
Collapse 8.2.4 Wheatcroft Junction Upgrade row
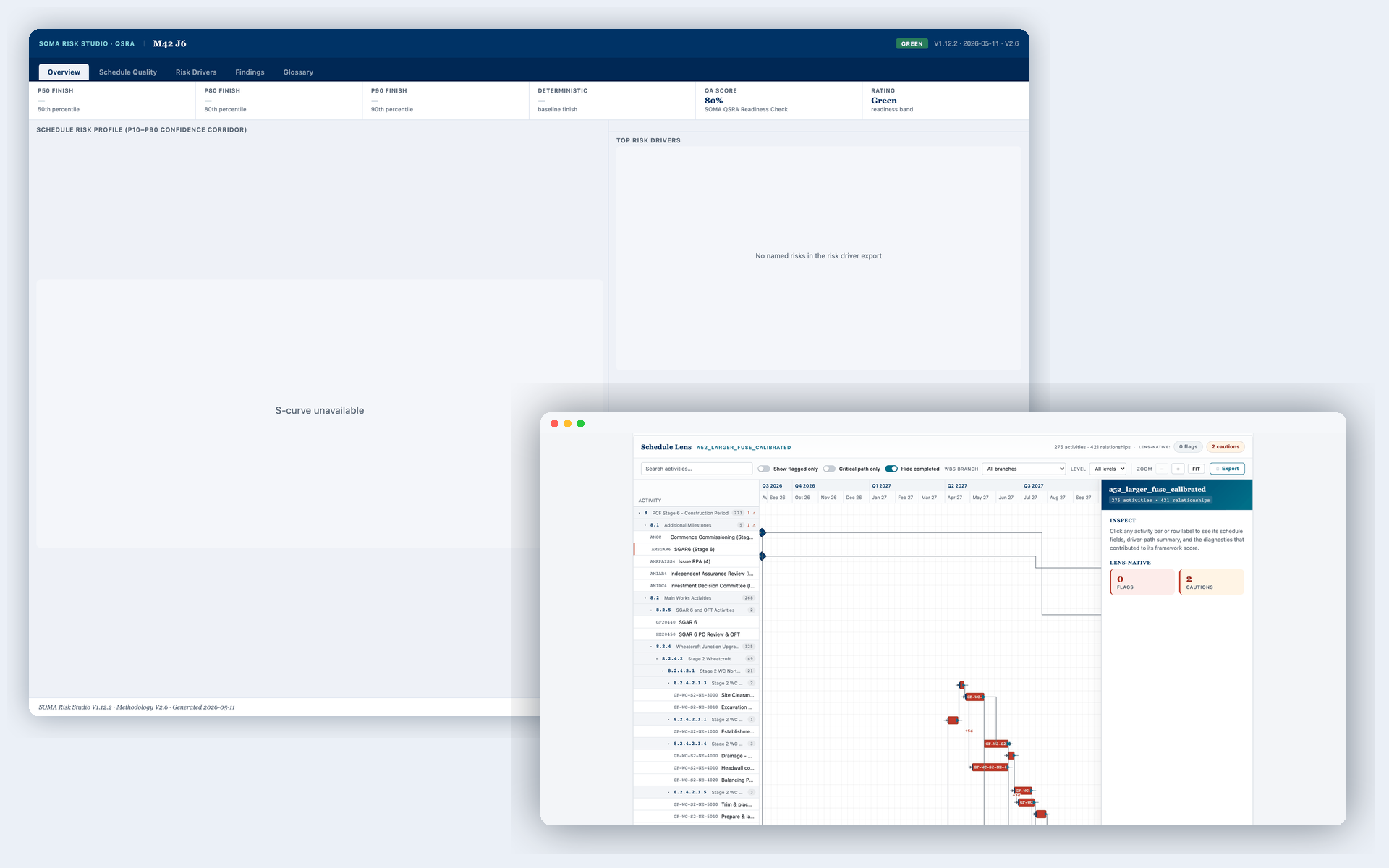(651, 647)
